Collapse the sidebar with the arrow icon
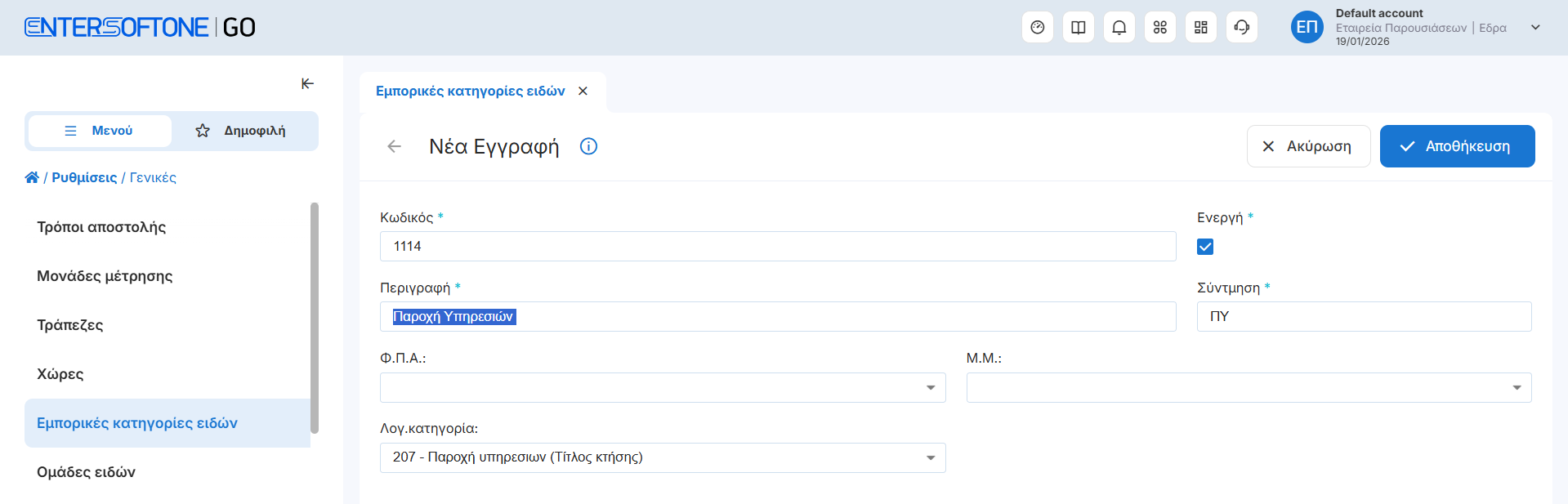Image resolution: width=1568 pixels, height=504 pixels. pos(307,83)
